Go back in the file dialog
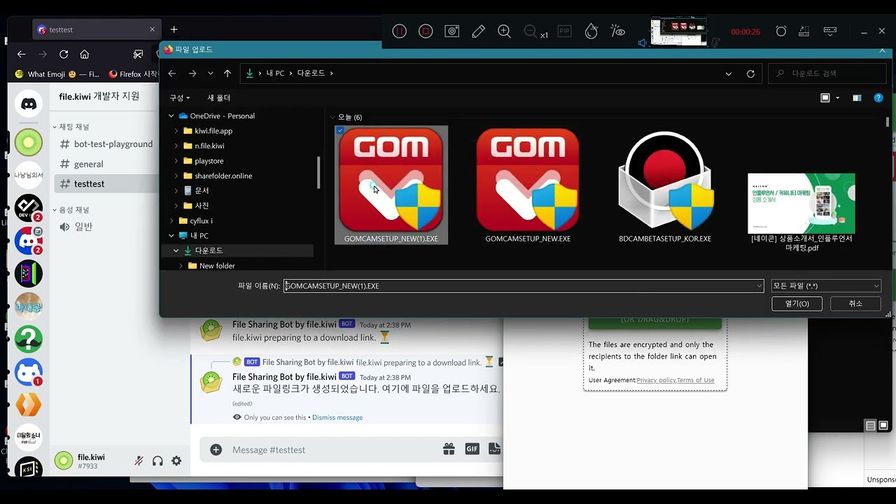The height and width of the screenshot is (504, 896). (172, 74)
